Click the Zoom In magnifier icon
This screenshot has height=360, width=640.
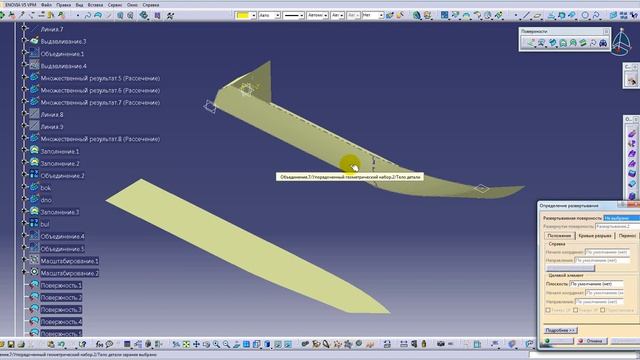pyautogui.click(x=216, y=344)
